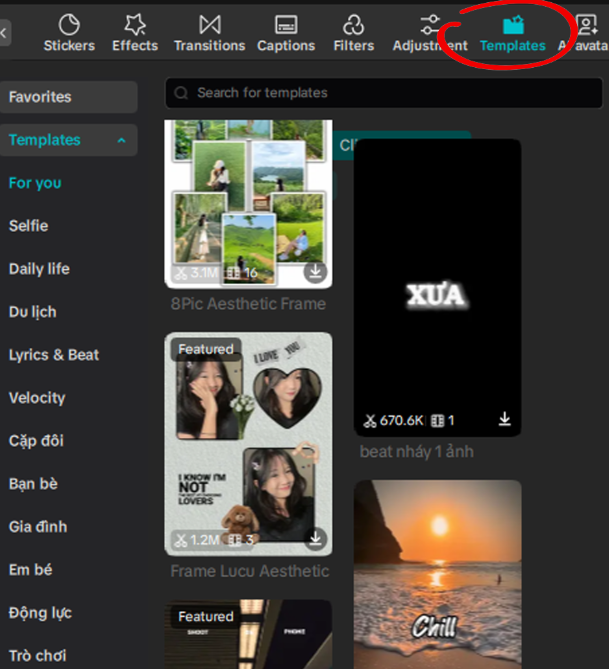
Task: Select the For you category
Action: coord(35,183)
